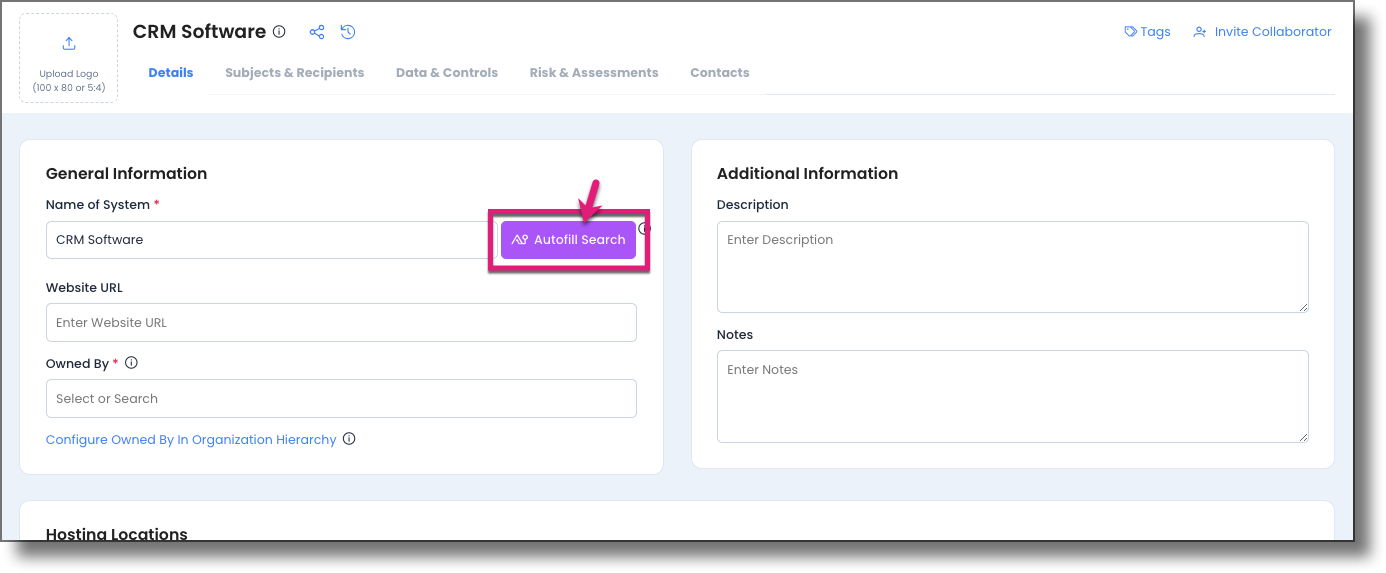1386x573 pixels.
Task: Click the info icon beside CRM Software title
Action: pyautogui.click(x=279, y=32)
